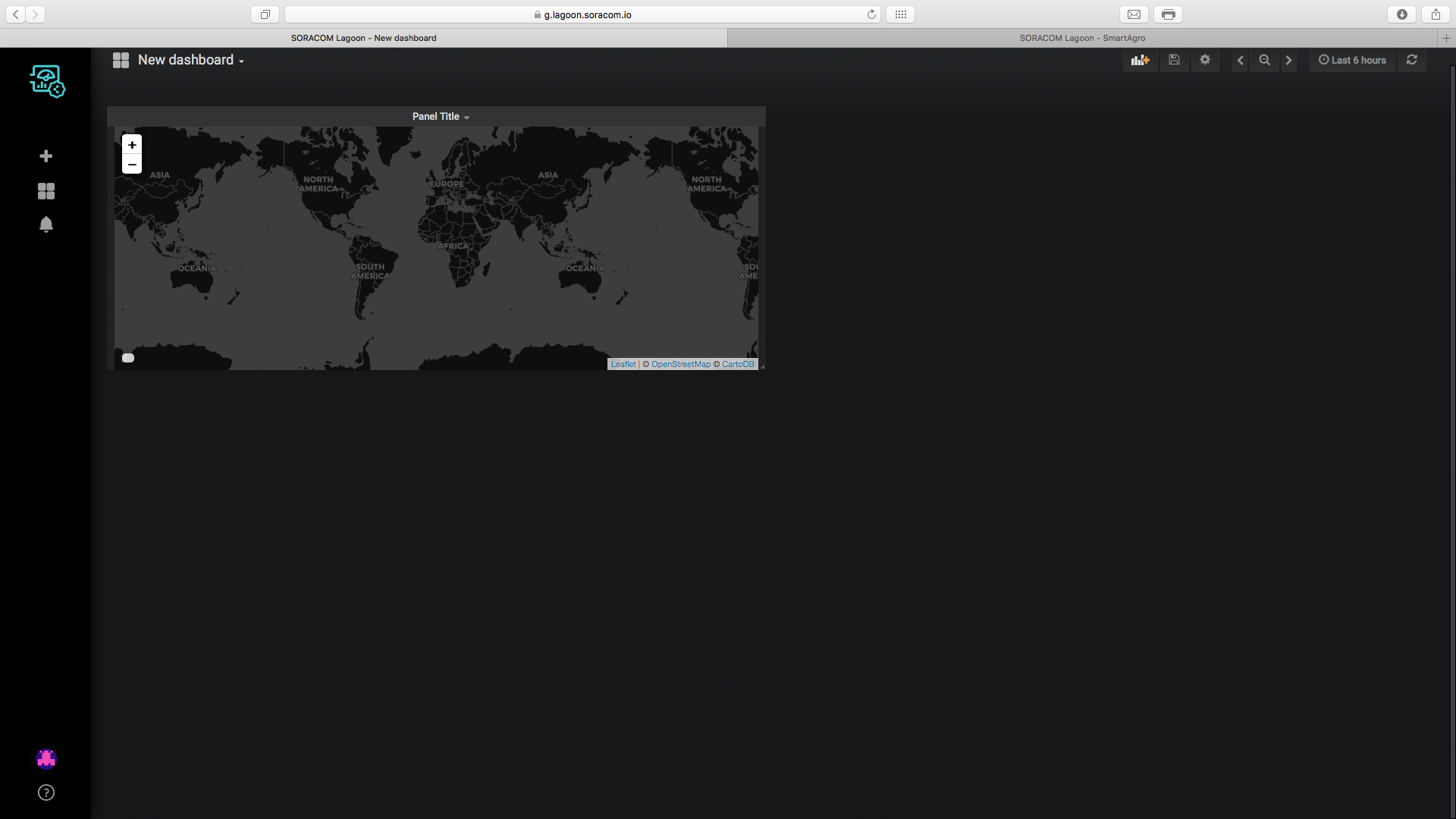Open the Last 6 hours time picker

click(x=1352, y=60)
